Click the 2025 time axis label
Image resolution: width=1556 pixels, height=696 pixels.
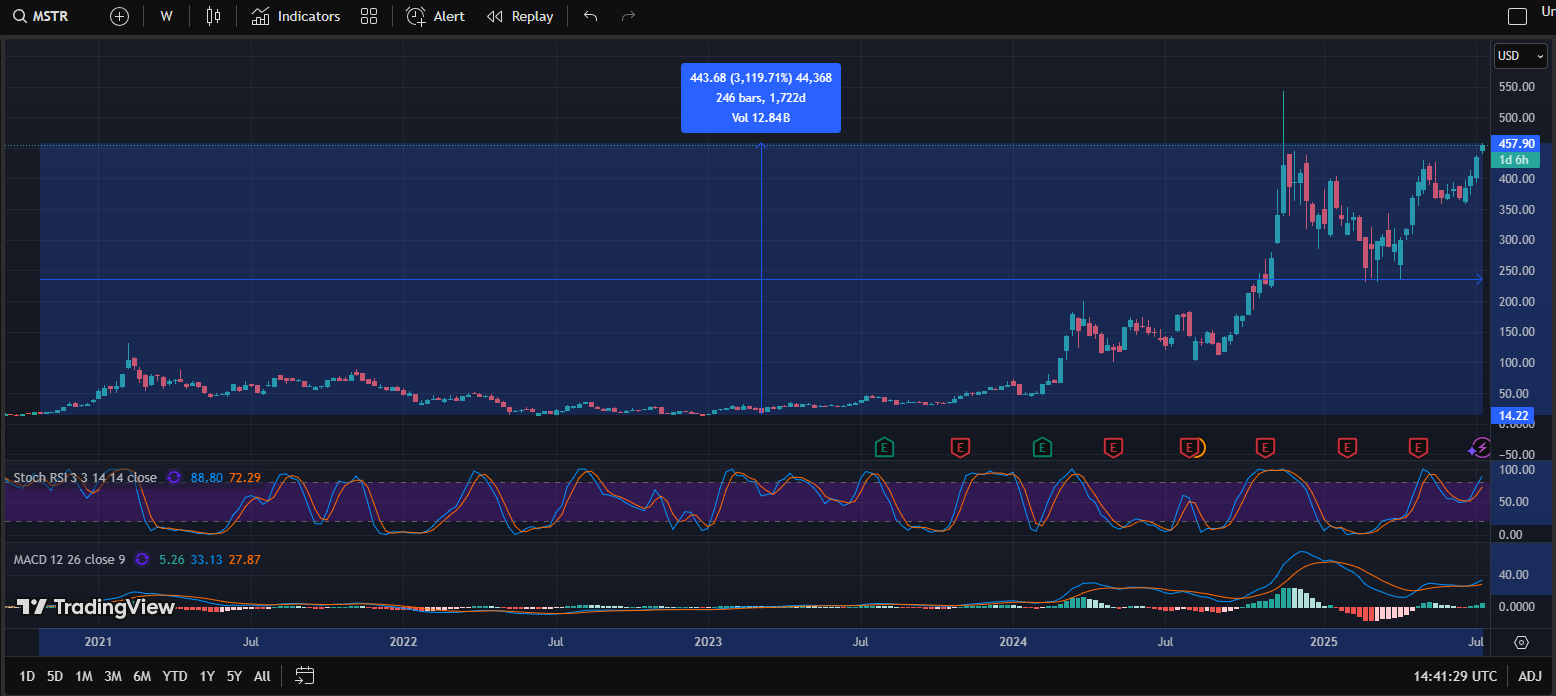(1323, 641)
